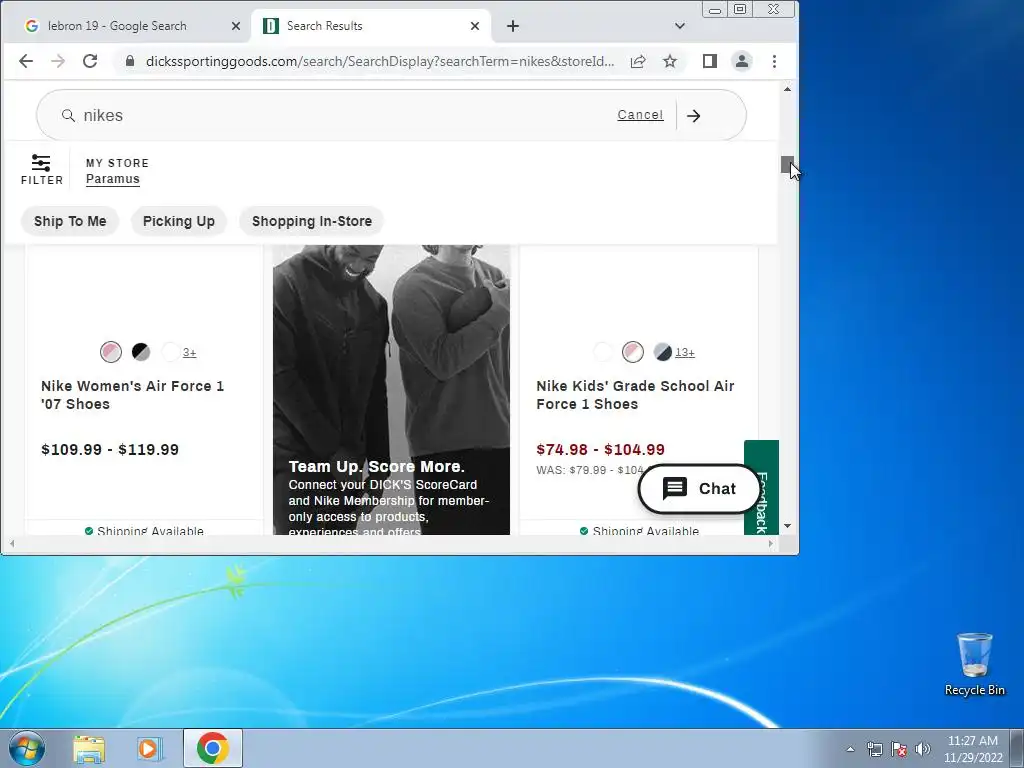Click Show desktop strip in taskbar corner
Viewport: 1024px width, 768px height.
tap(1017, 748)
